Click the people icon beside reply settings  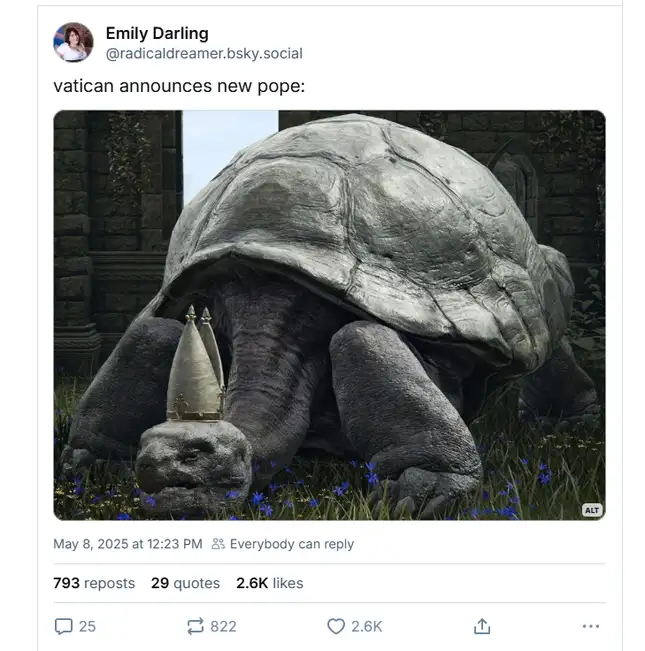click(218, 545)
